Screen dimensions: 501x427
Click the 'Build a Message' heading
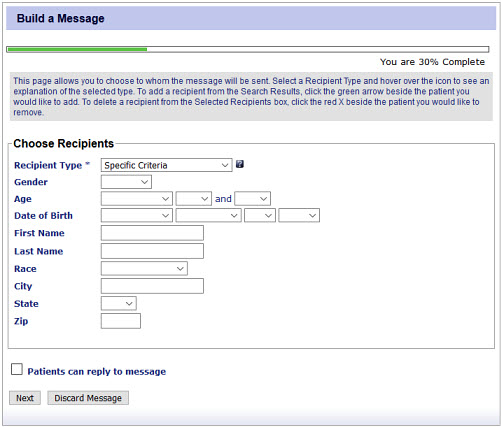point(60,18)
